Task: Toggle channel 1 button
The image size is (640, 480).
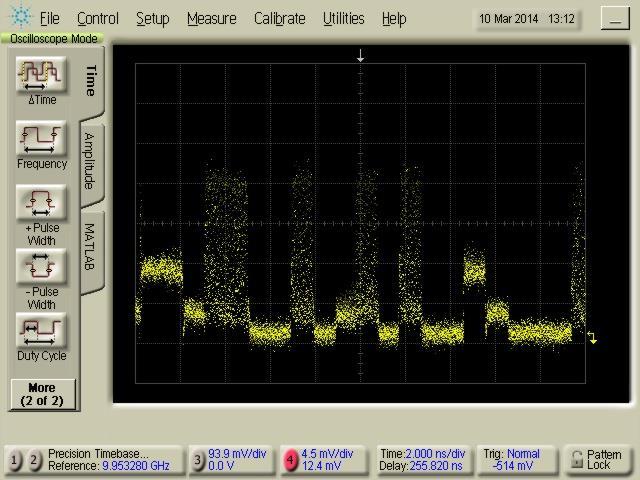Action: tap(14, 460)
